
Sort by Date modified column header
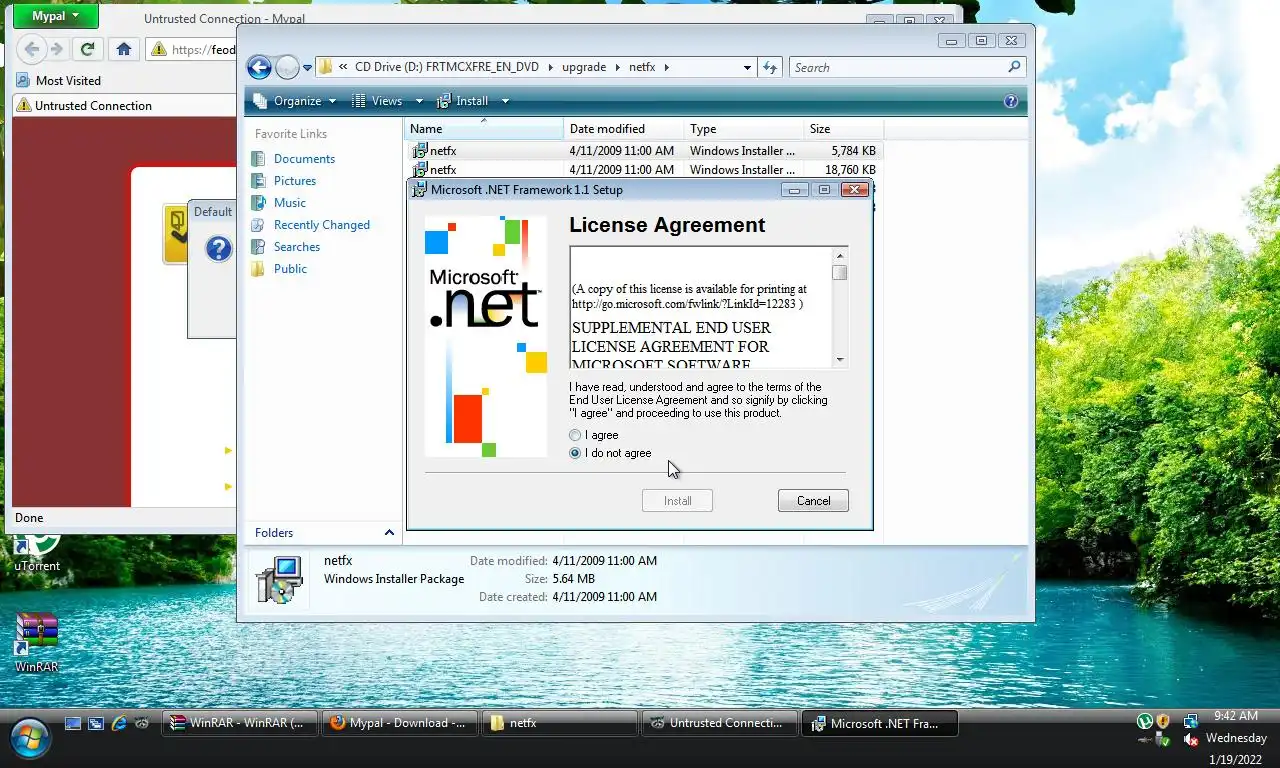point(624,129)
